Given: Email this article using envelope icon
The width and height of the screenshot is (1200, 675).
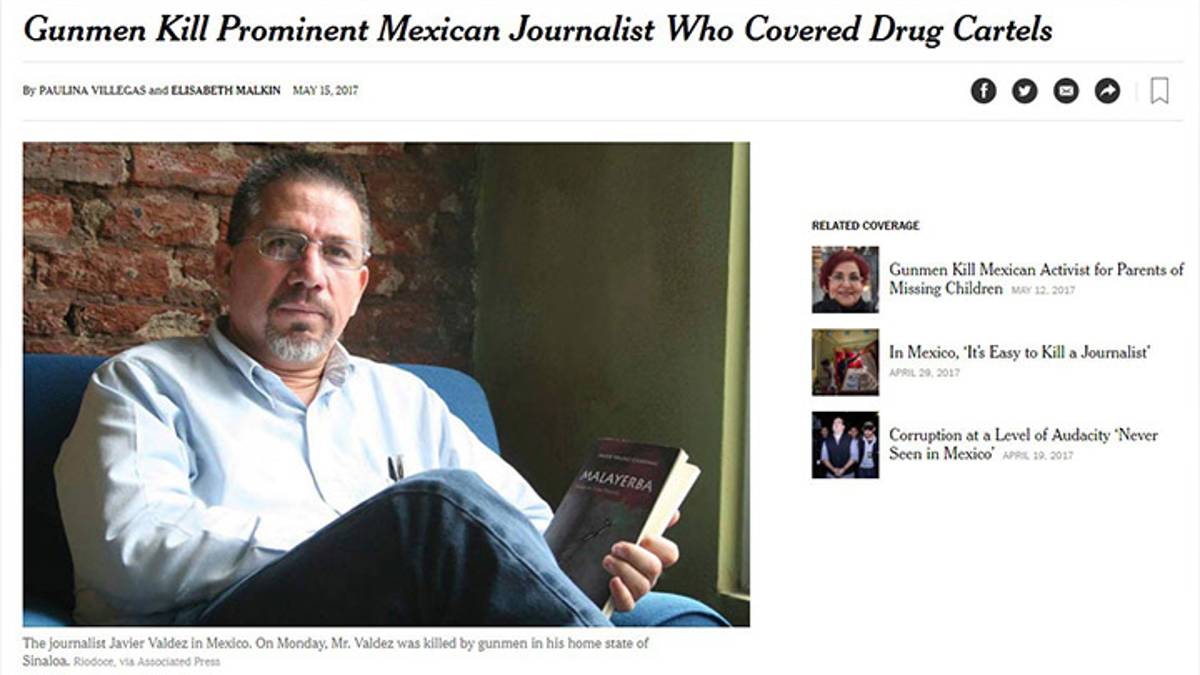Looking at the screenshot, I should (1066, 91).
